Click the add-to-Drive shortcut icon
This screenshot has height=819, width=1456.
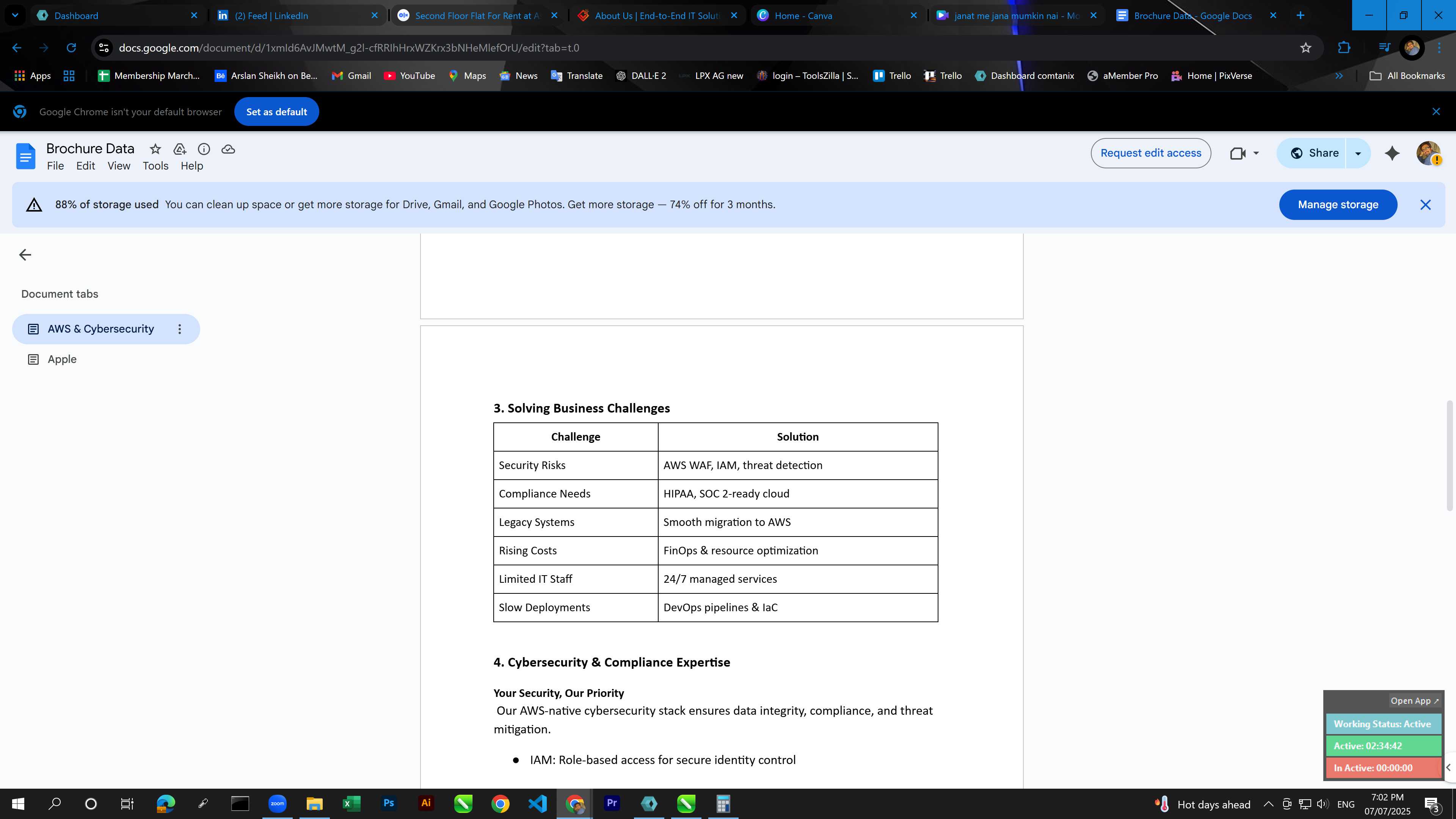pyautogui.click(x=180, y=149)
